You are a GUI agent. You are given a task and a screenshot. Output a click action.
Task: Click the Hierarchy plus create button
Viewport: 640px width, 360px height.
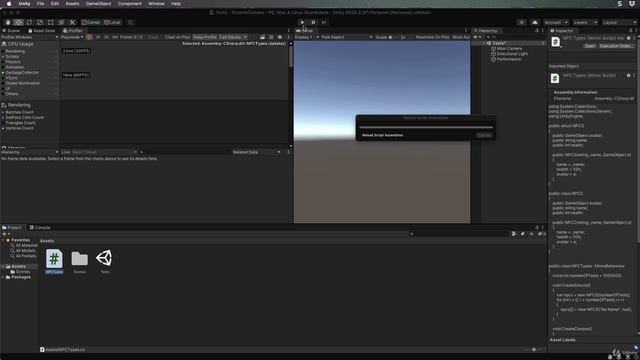pos(476,37)
